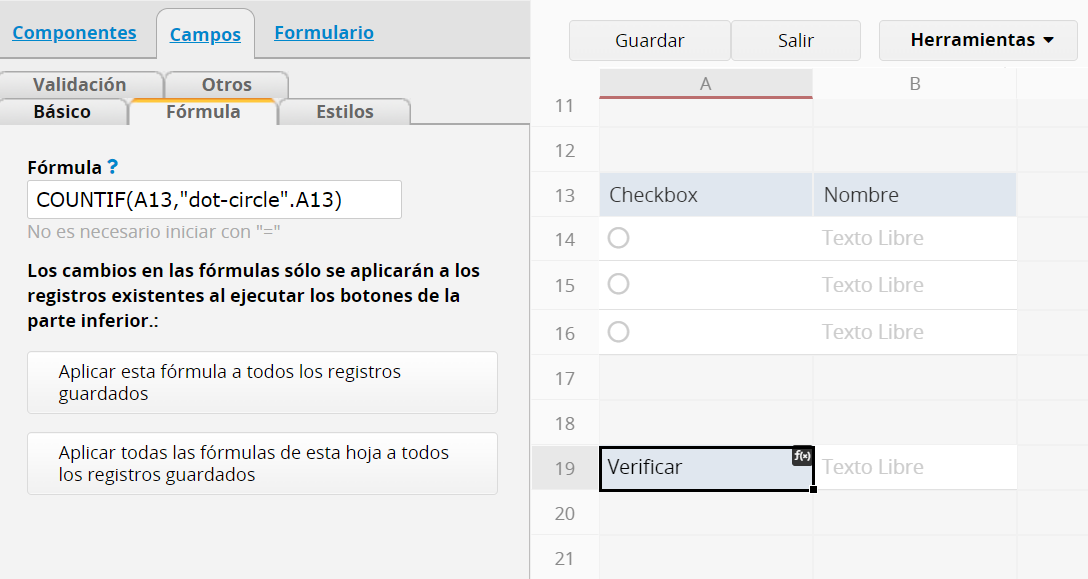Switch to the Validación sub-tab
The height and width of the screenshot is (579, 1088).
[80, 85]
